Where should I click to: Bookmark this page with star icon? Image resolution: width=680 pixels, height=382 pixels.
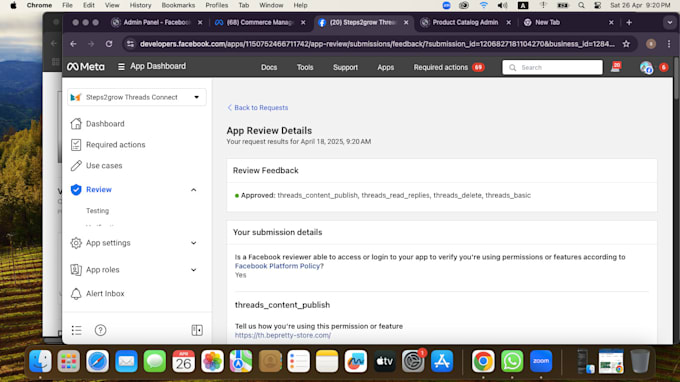click(626, 44)
